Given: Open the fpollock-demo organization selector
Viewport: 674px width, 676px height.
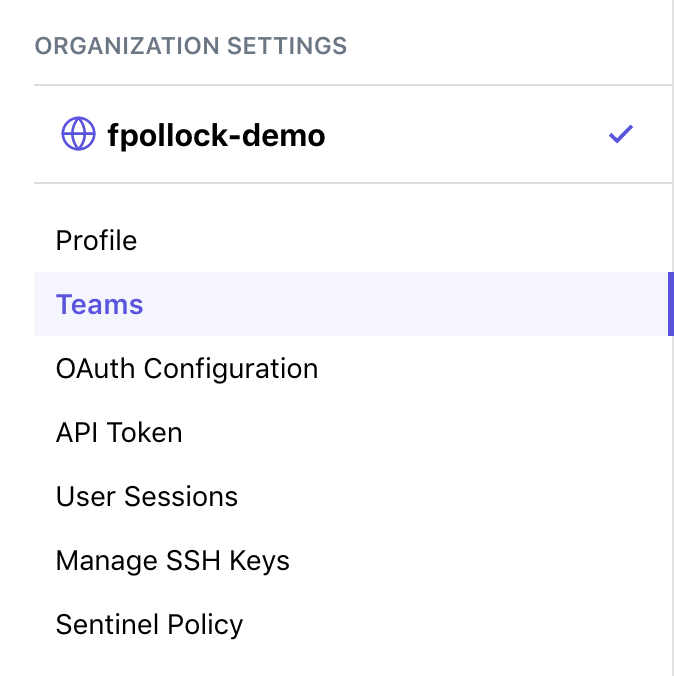Looking at the screenshot, I should click(x=216, y=135).
